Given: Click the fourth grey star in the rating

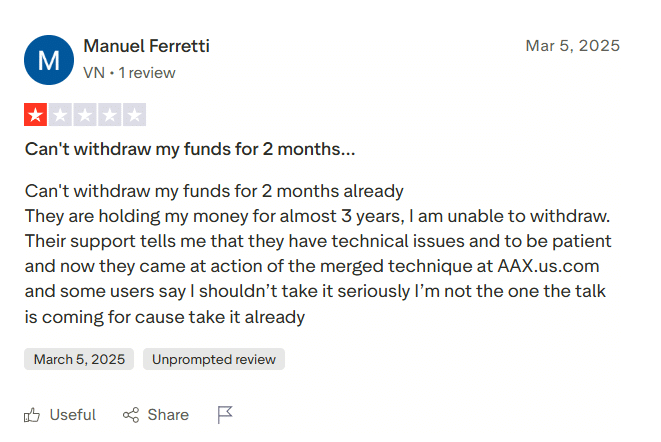Looking at the screenshot, I should 110,115.
